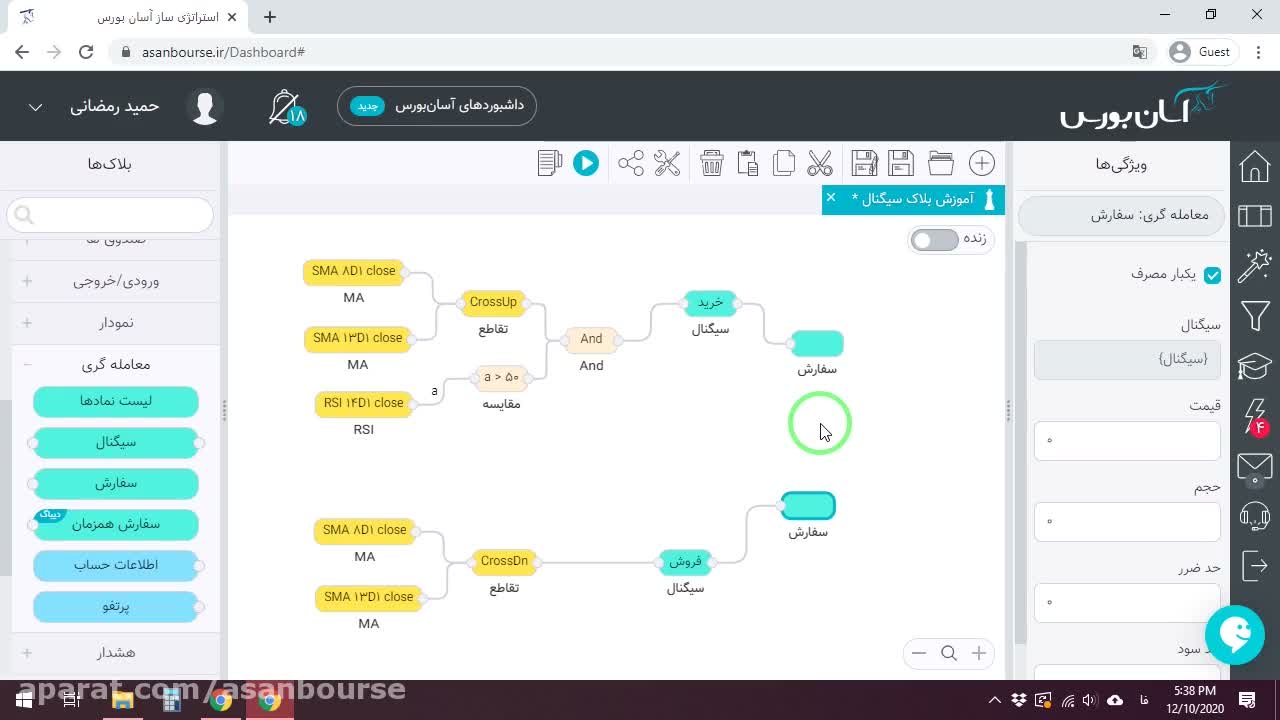Open the chat assistant bubble
Image resolution: width=1280 pixels, height=720 pixels.
pos(1235,634)
